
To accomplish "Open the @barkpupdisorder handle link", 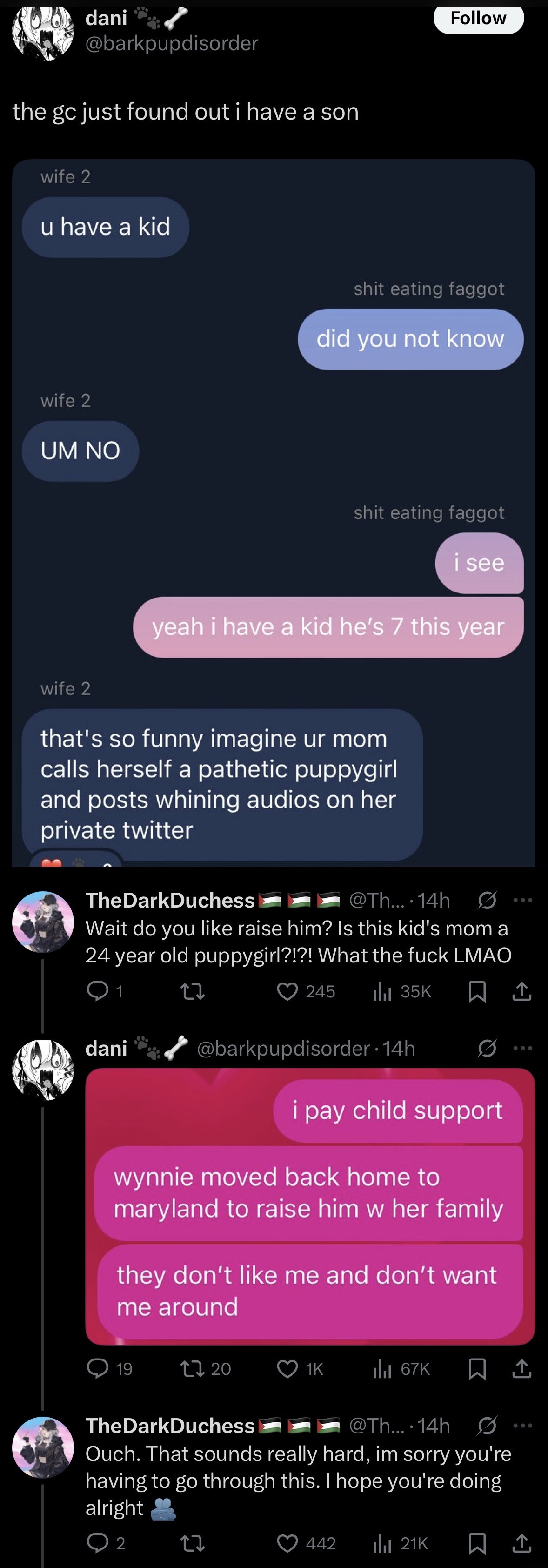I will point(172,43).
